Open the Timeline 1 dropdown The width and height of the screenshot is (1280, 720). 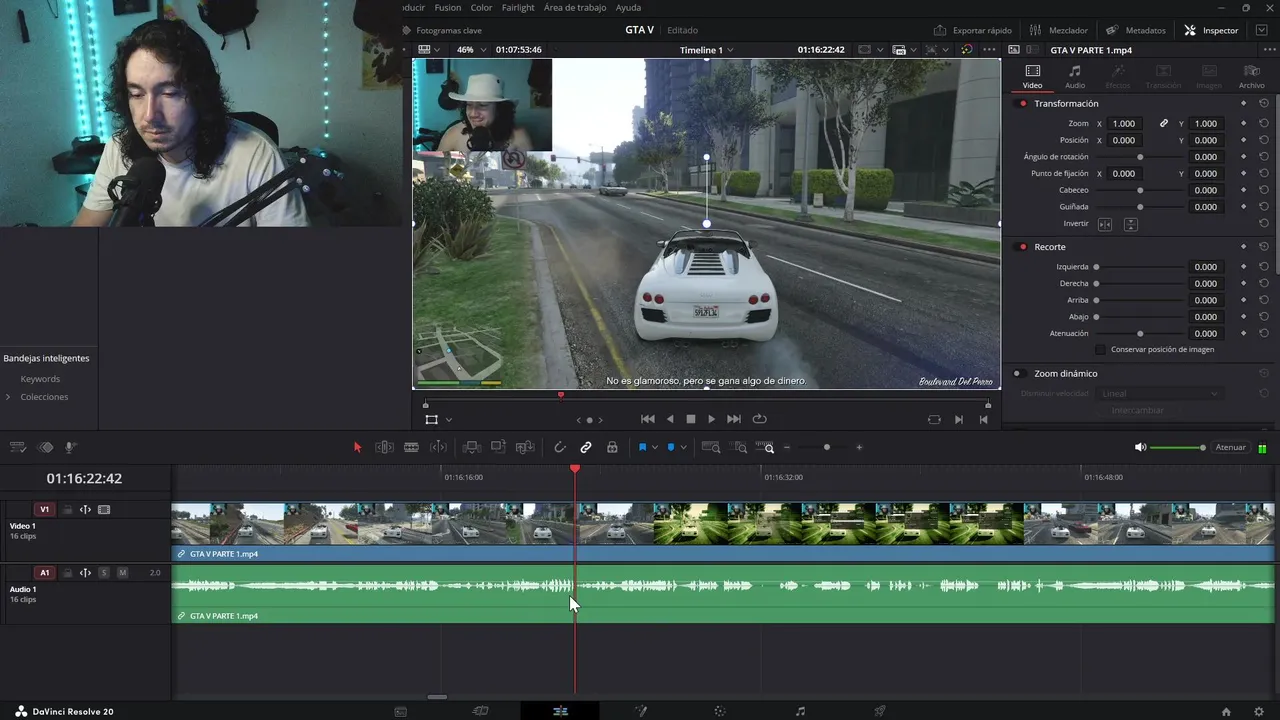point(706,50)
